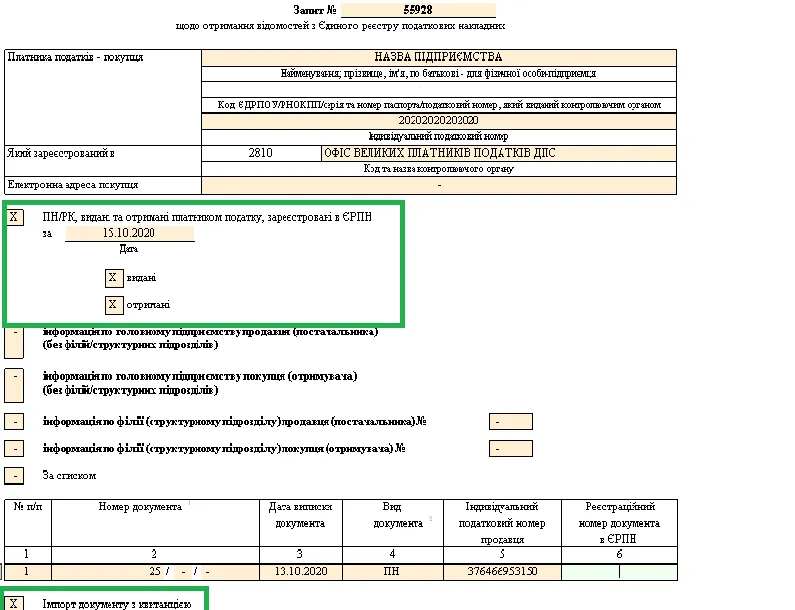The height and width of the screenshot is (610, 795).
Task: Click the date field 15.10.2020
Action: (129, 233)
